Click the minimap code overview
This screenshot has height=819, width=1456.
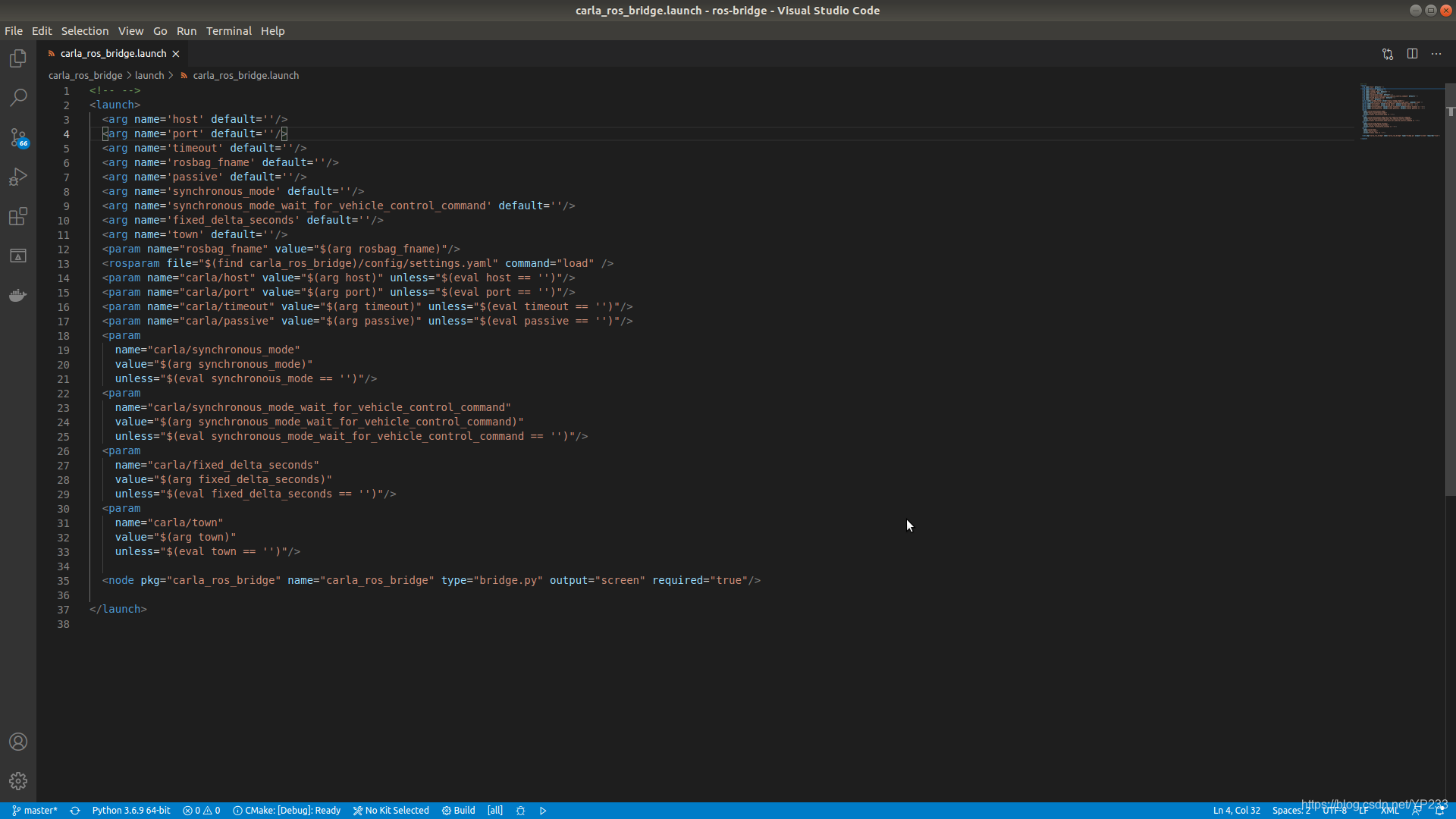[1401, 112]
